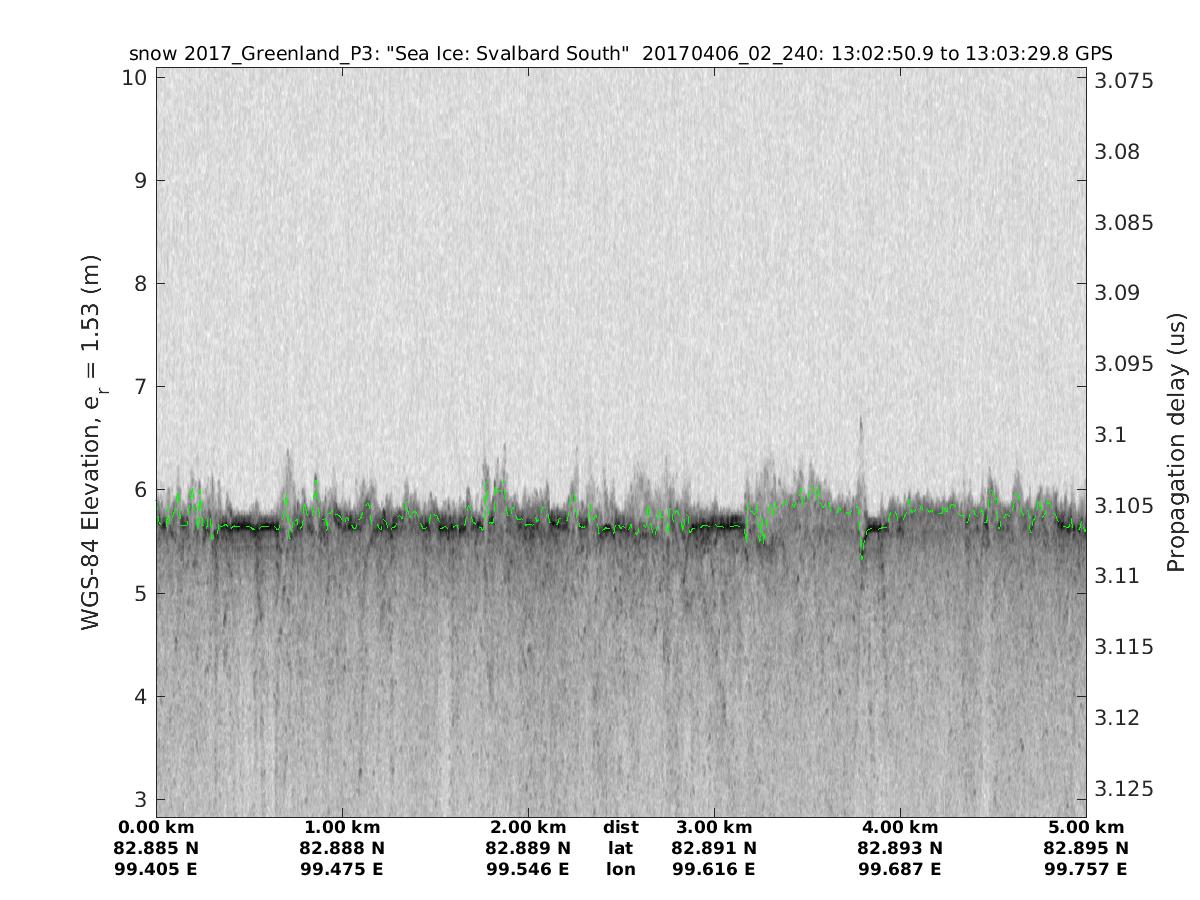
Task: Click the 5.00 km distance label
Action: coord(1086,827)
